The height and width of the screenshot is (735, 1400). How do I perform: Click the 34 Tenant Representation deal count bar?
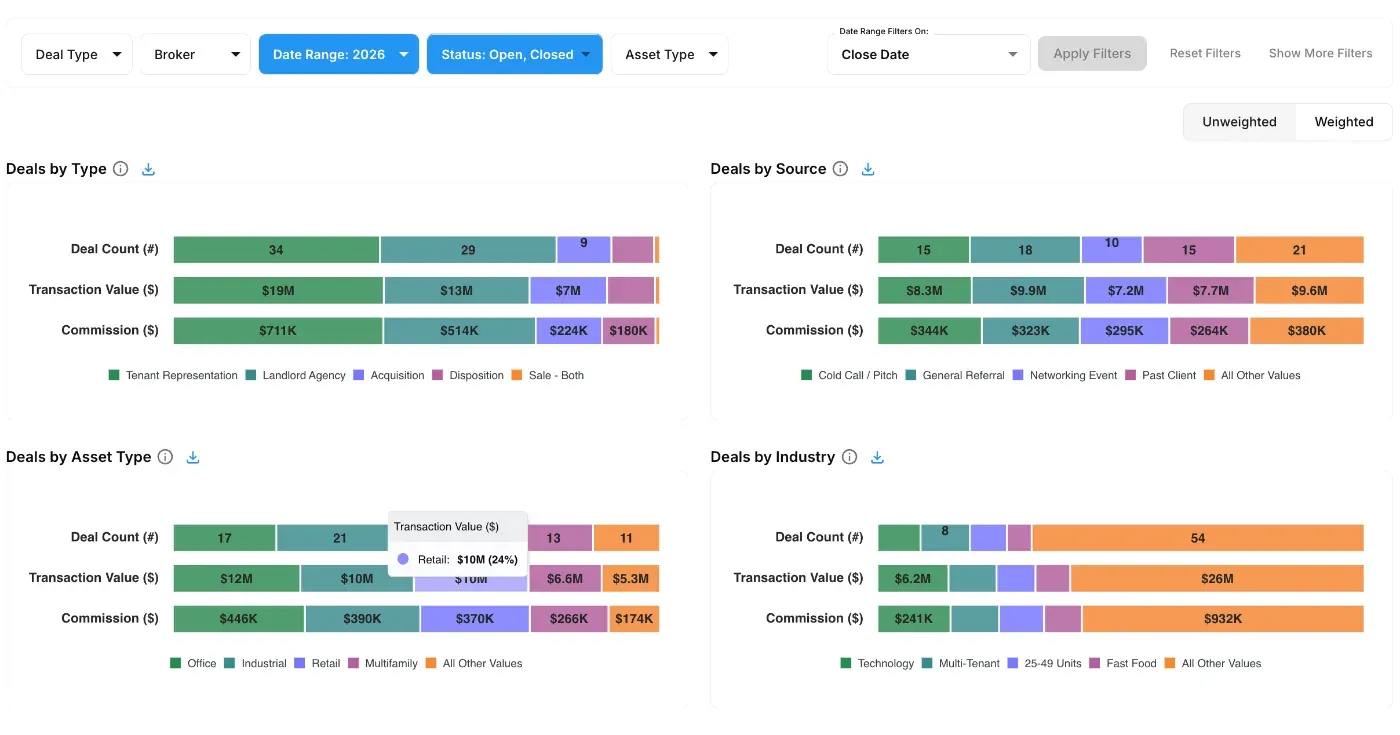(x=276, y=250)
